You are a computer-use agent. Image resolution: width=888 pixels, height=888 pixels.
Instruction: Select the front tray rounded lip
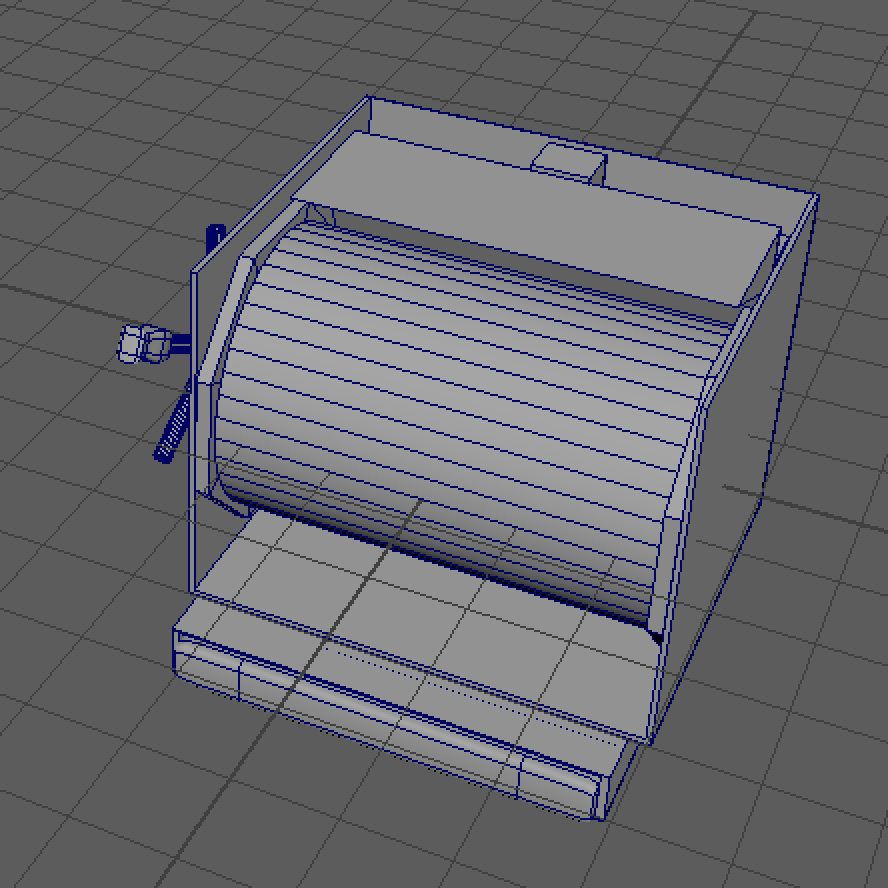pos(385,725)
